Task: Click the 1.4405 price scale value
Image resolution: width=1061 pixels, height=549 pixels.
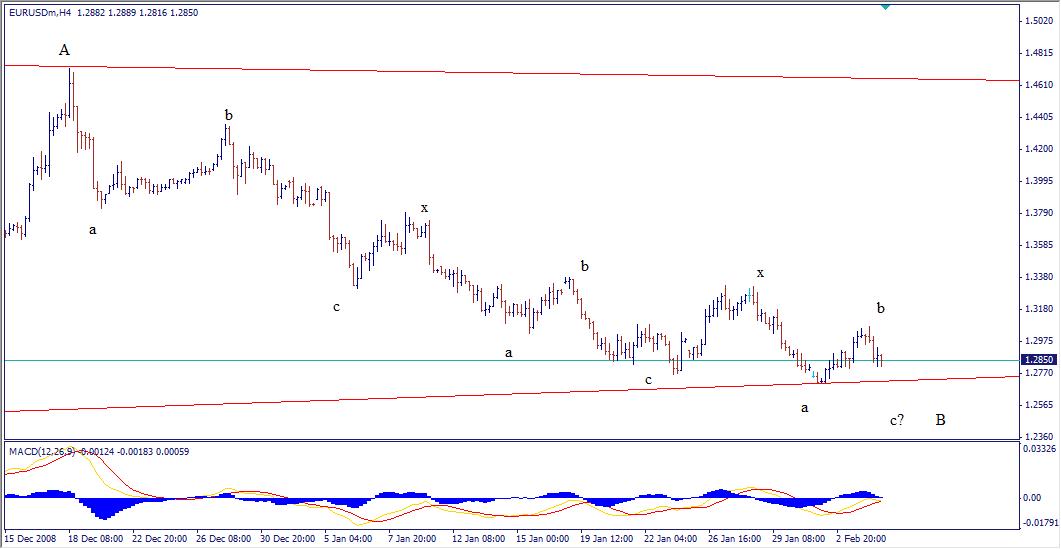Action: [1038, 116]
